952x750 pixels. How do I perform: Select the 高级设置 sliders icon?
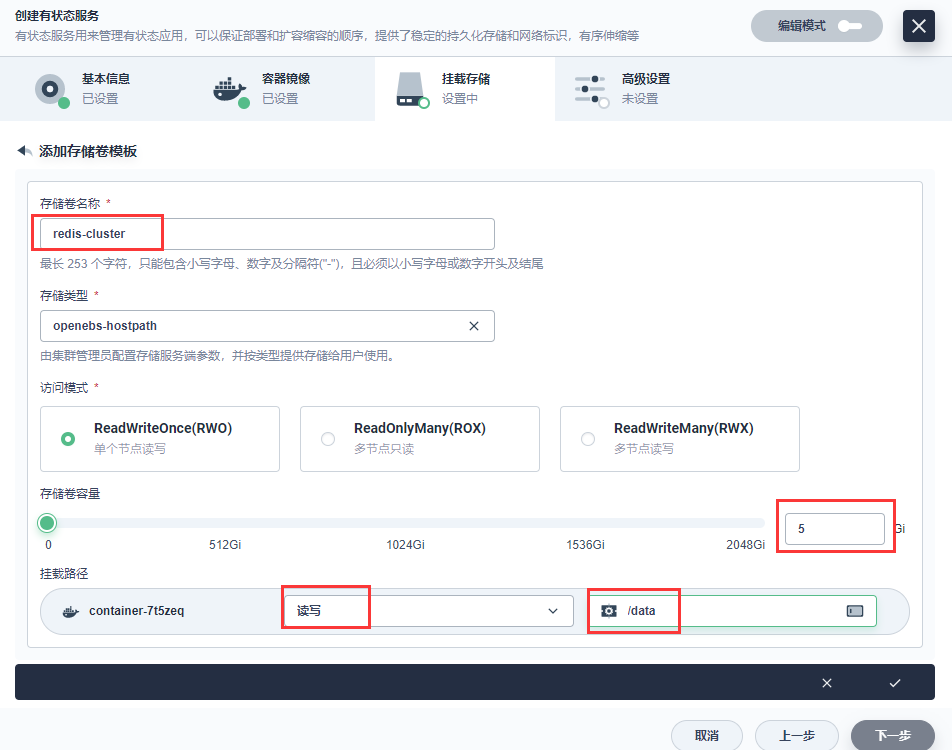click(x=592, y=88)
